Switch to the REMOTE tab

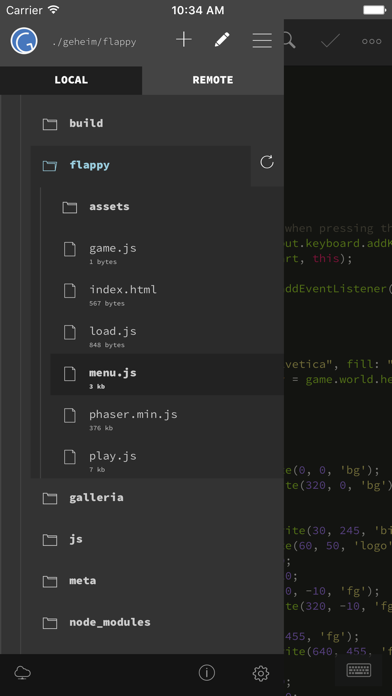213,80
